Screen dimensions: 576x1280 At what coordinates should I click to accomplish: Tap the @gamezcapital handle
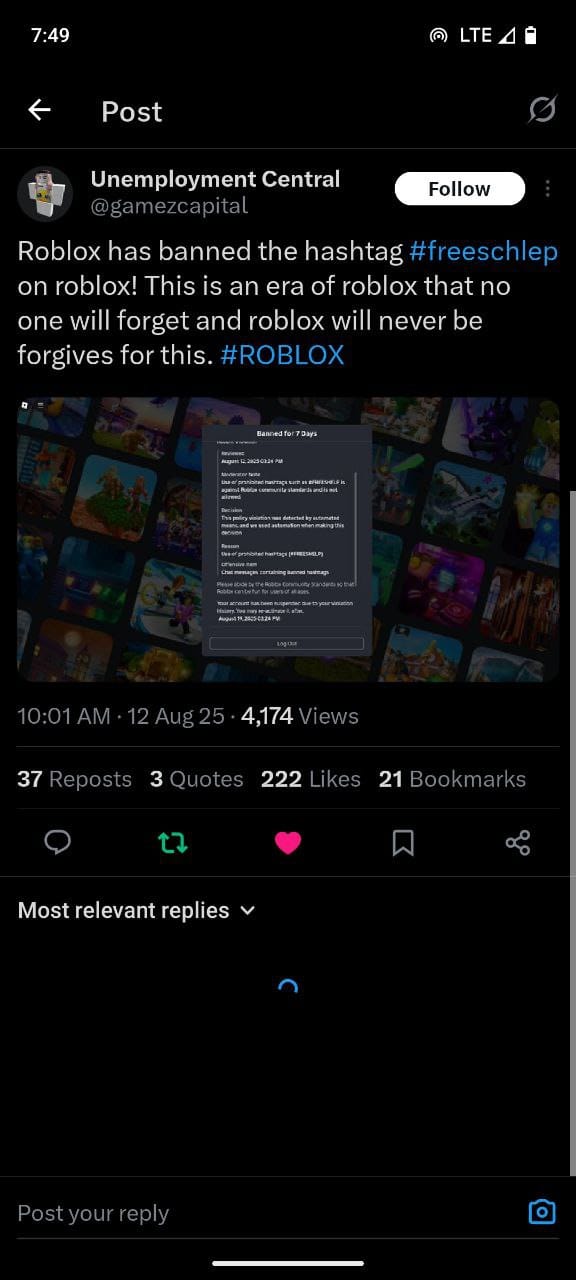tap(169, 206)
